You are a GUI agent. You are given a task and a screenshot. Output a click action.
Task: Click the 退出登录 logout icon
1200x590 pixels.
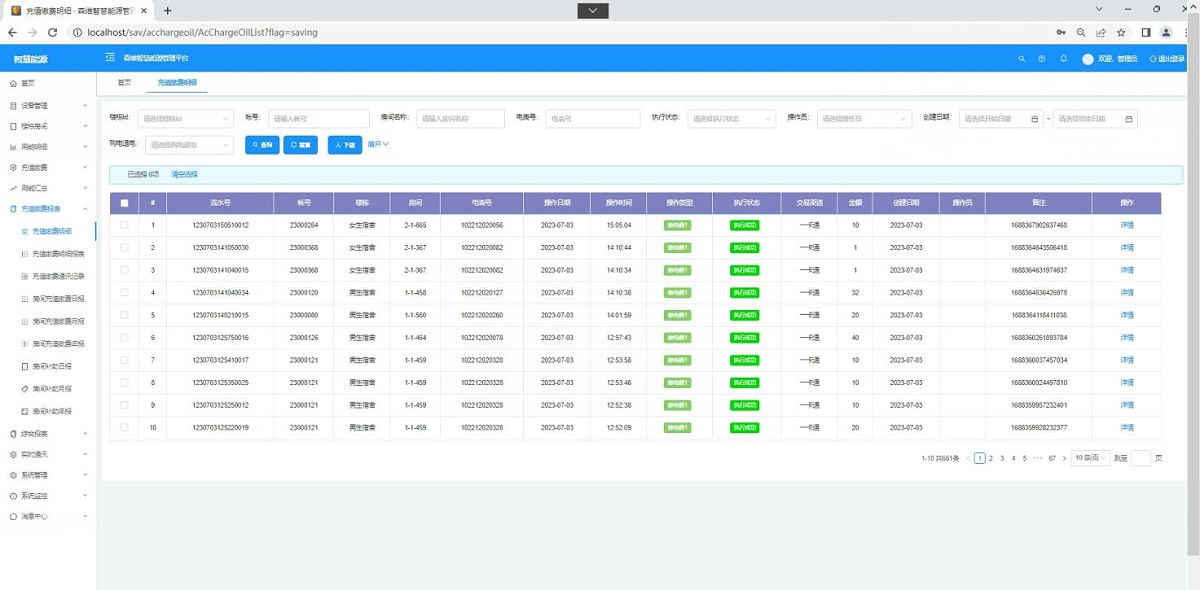coord(1153,59)
